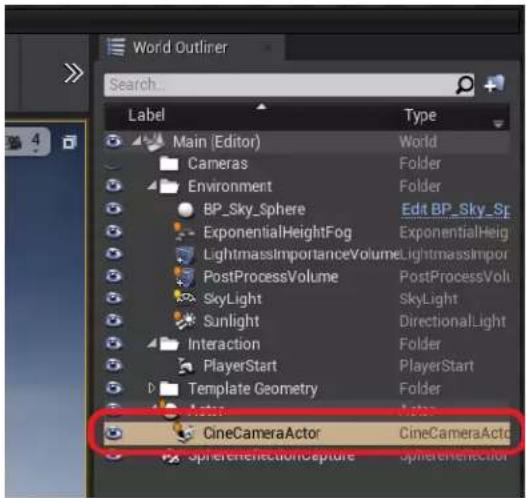
Task: Select the Cameras folder row
Action: (x=307, y=164)
